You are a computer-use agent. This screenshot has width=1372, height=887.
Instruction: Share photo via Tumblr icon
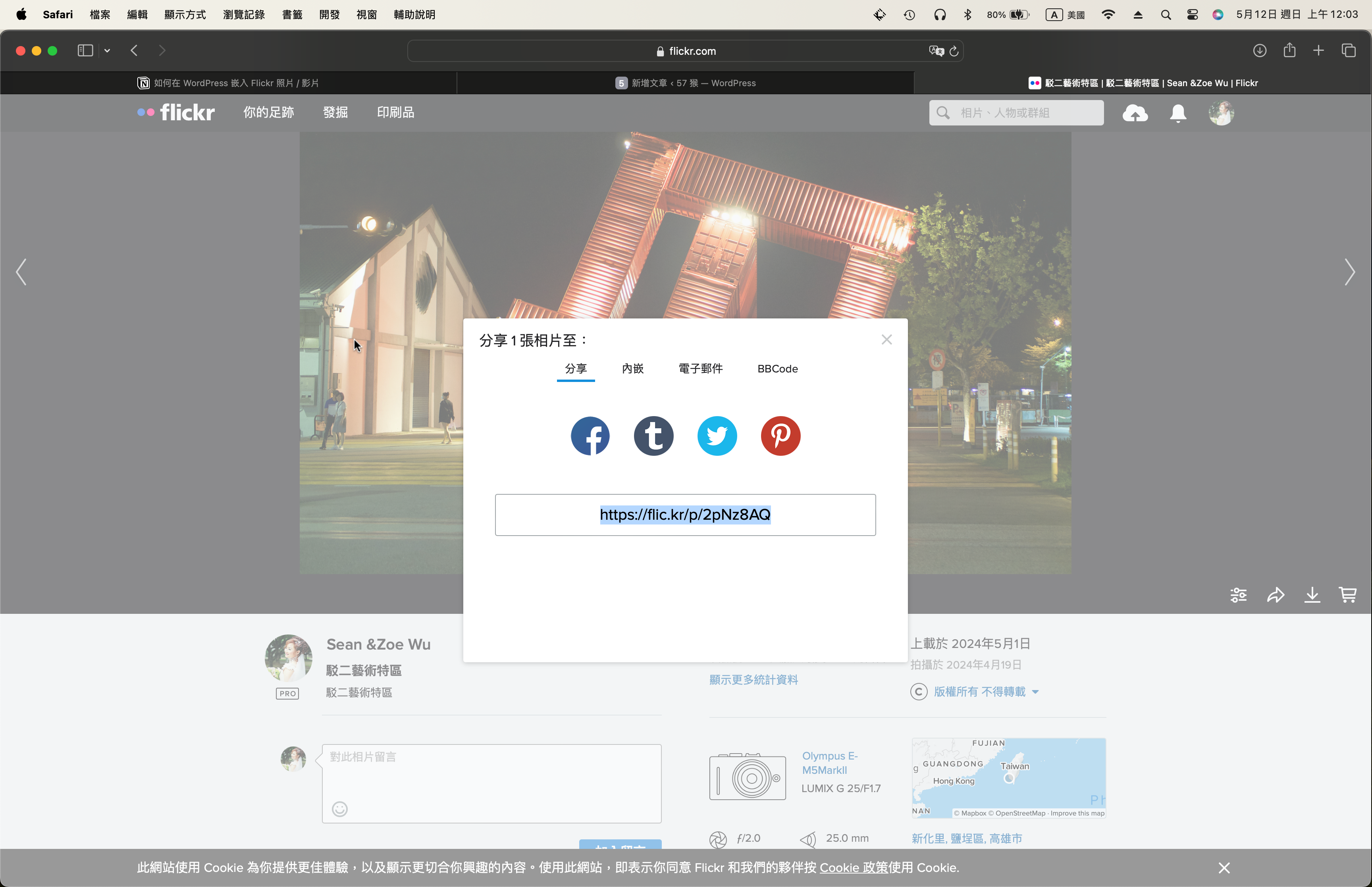653,436
